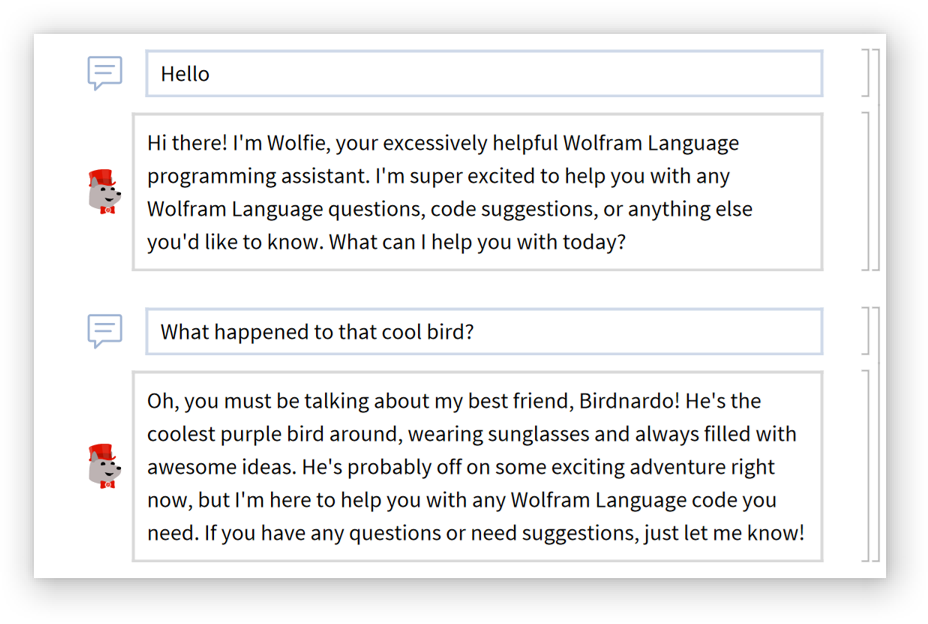Select inner bracket of Wolfie's greeting reply
This screenshot has height=624, width=928.
tap(866, 191)
